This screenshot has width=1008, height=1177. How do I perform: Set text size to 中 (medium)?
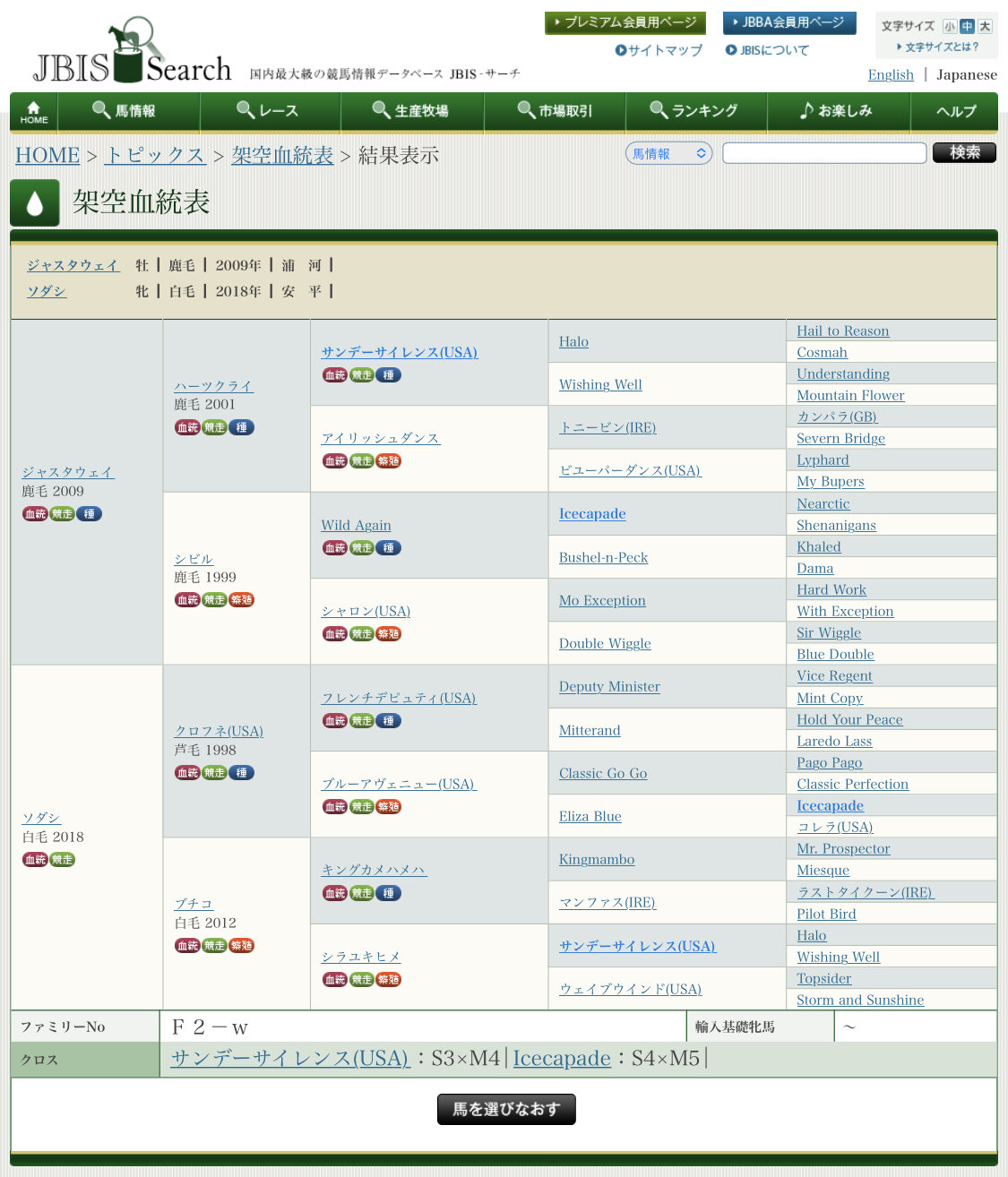(967, 27)
